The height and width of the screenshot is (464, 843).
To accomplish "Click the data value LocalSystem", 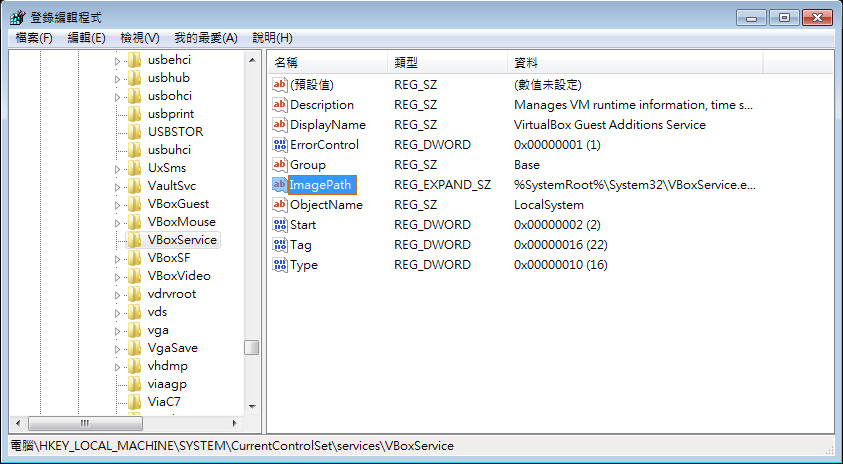I will (x=549, y=205).
